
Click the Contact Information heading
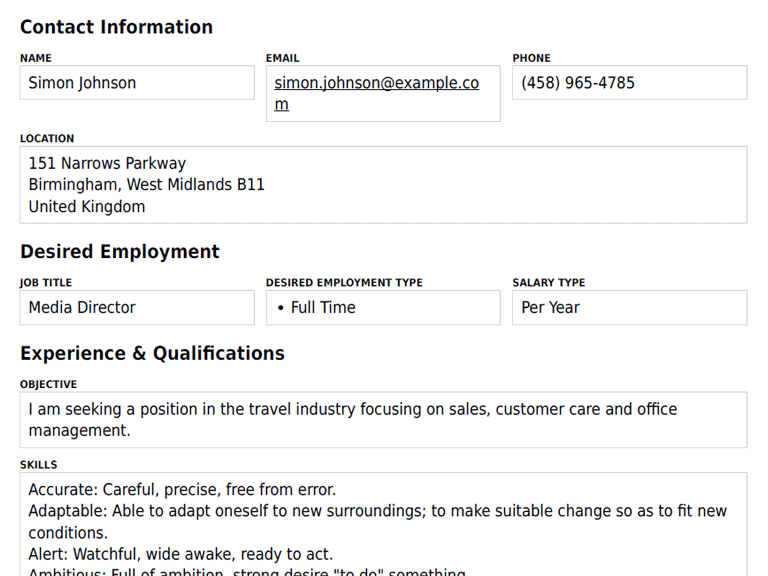116,27
